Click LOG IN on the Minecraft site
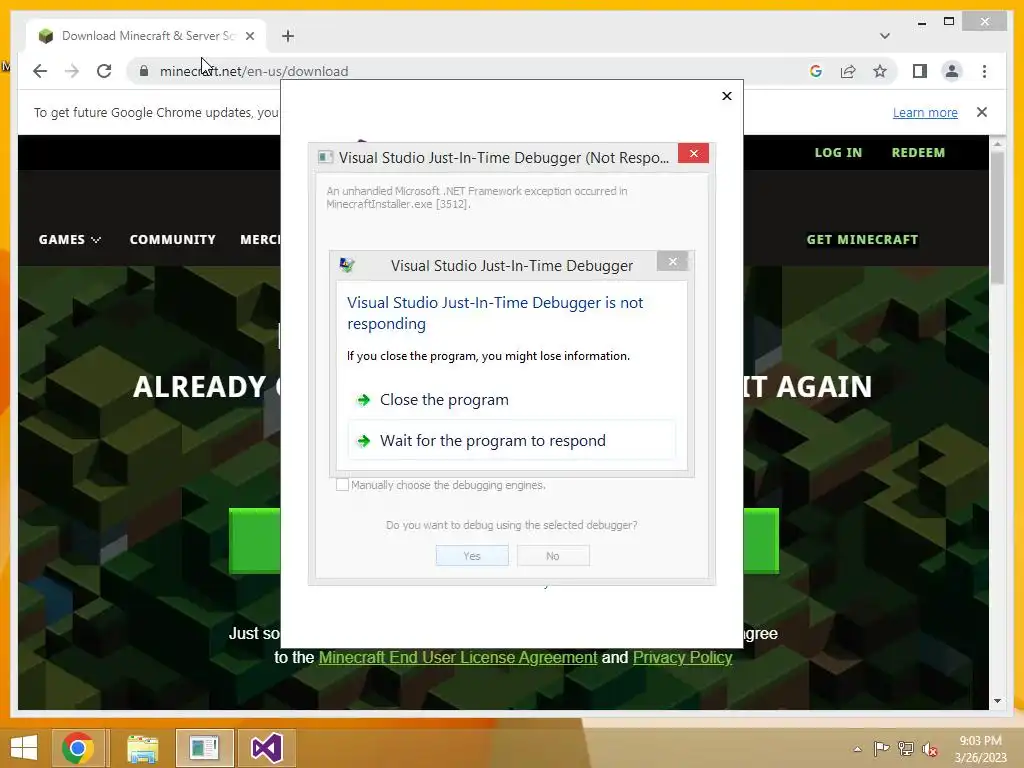The height and width of the screenshot is (768, 1024). coord(838,152)
